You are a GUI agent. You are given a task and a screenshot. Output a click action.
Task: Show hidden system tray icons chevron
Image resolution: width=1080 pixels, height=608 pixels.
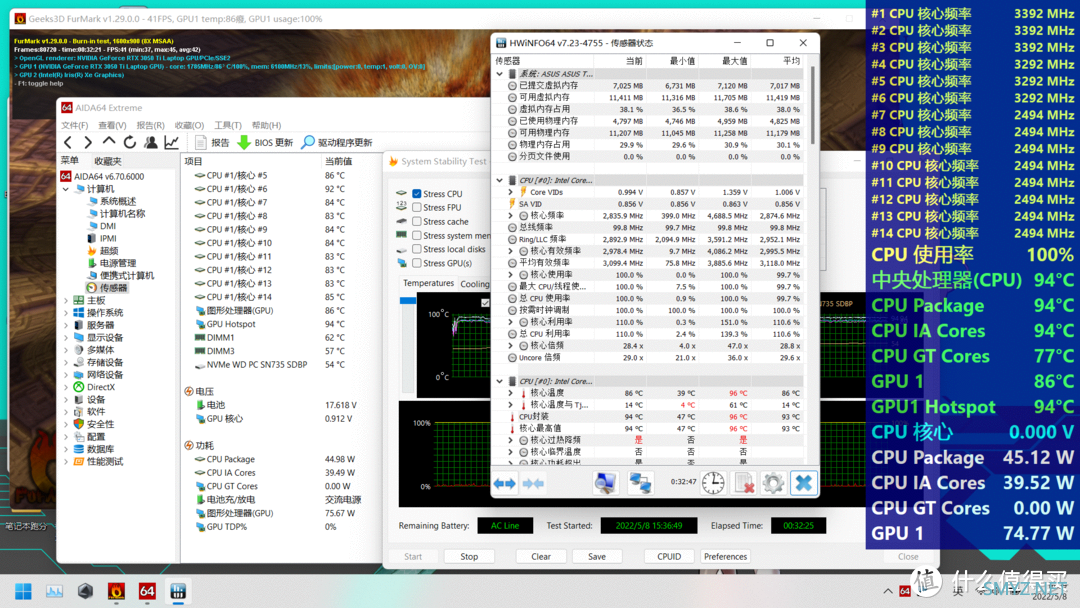(x=888, y=591)
